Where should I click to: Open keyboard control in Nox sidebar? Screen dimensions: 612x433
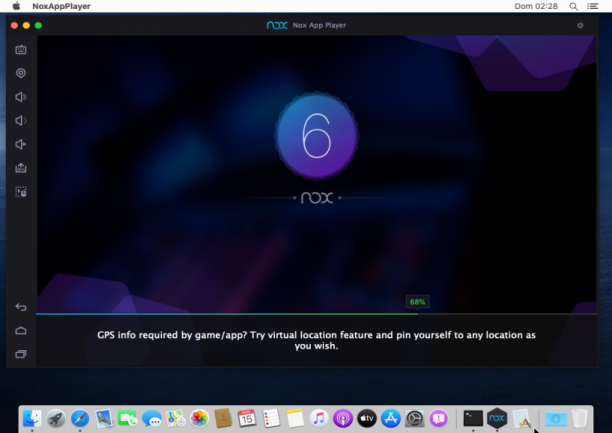click(21, 50)
